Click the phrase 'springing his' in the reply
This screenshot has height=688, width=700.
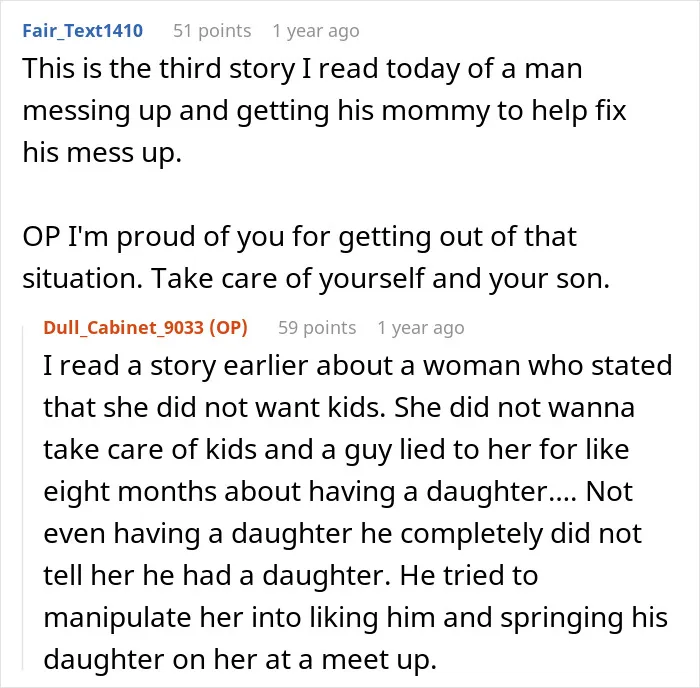[584, 618]
